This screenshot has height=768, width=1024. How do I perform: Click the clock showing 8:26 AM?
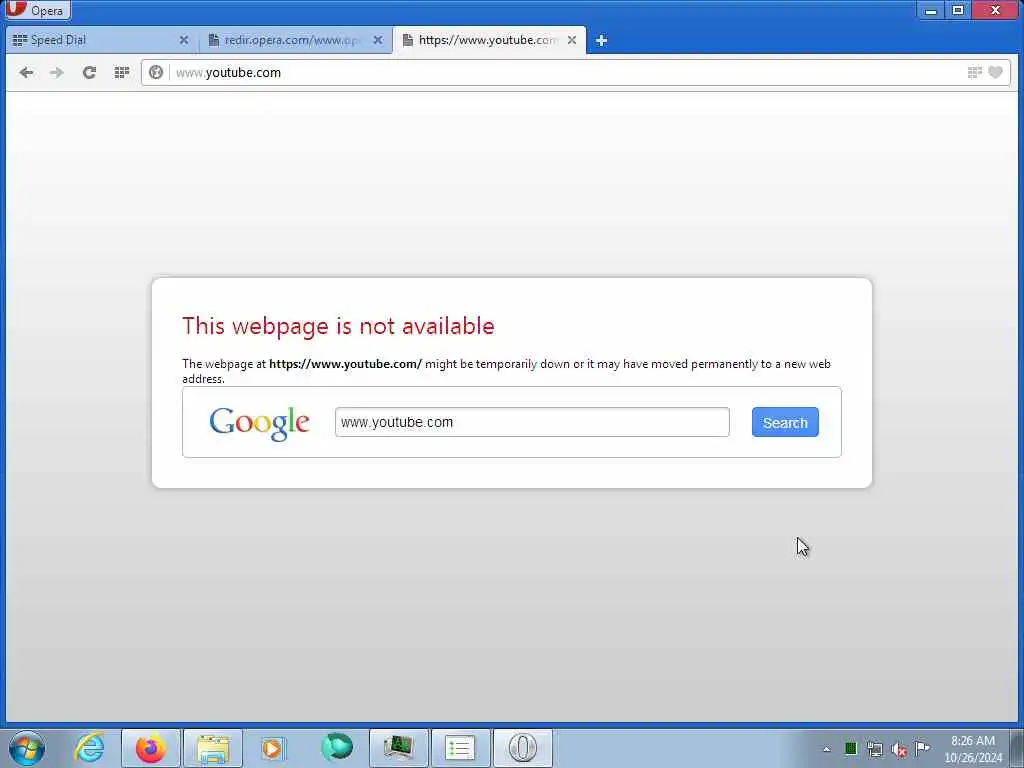point(972,748)
